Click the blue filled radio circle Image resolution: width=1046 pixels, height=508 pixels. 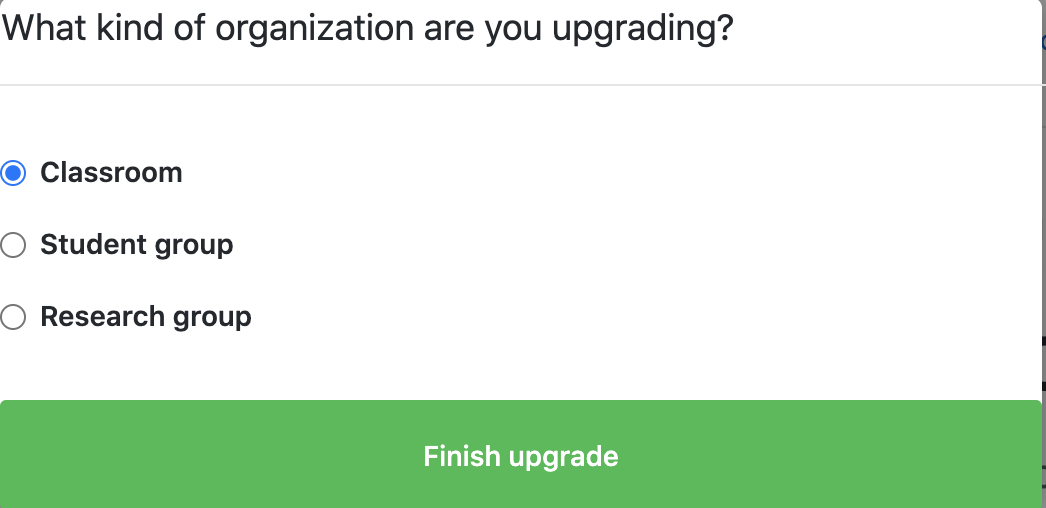pos(13,173)
